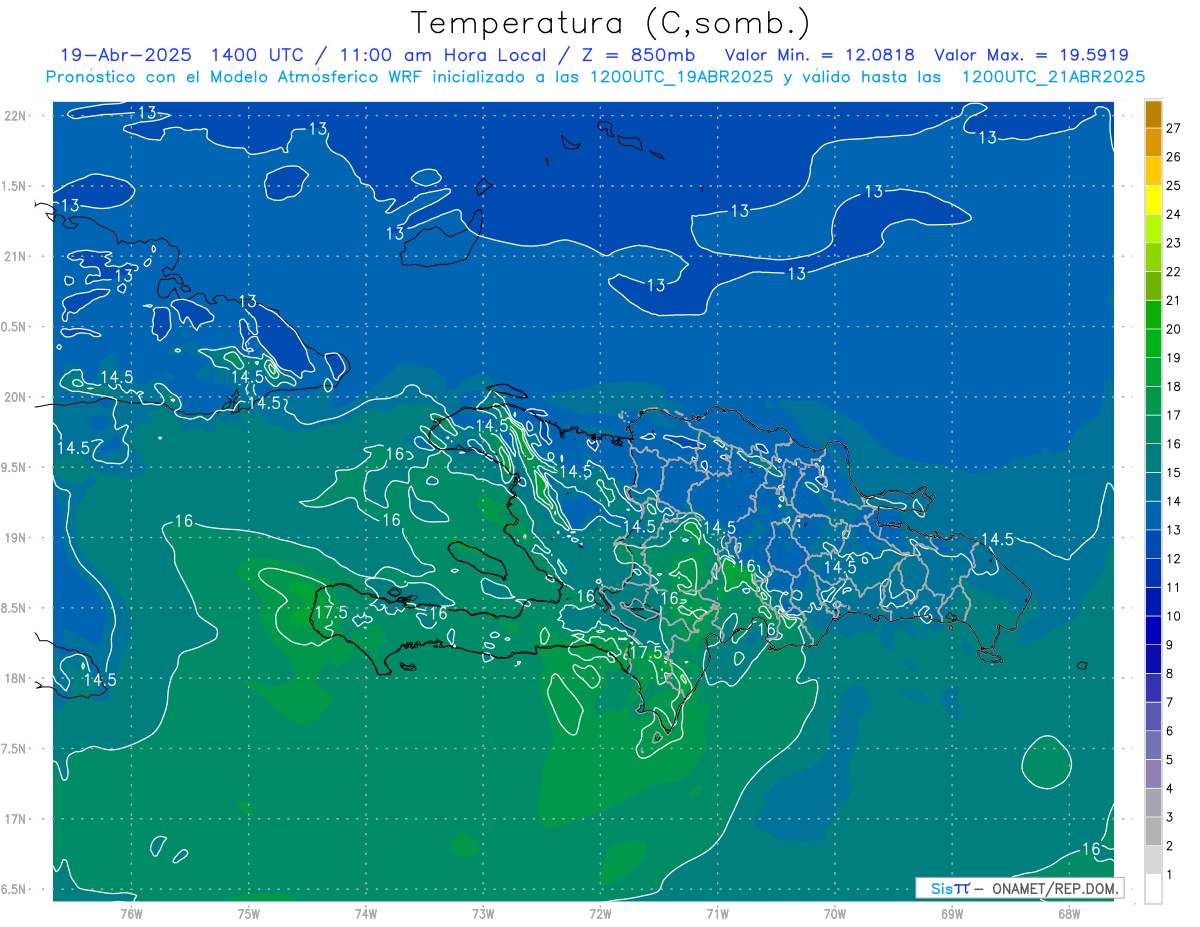Click the color bar label 1
Image resolution: width=1200 pixels, height=927 pixels.
(1170, 874)
